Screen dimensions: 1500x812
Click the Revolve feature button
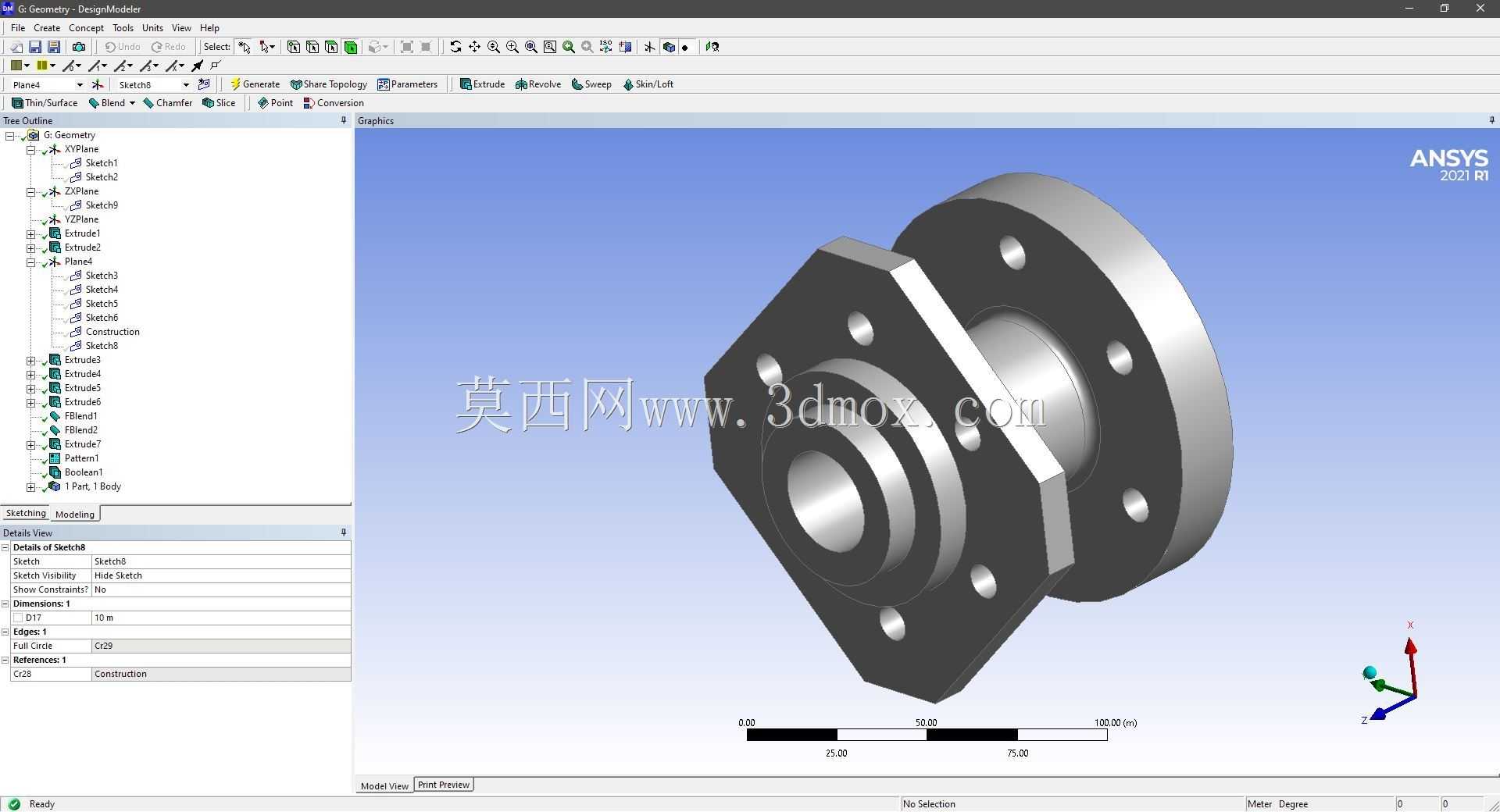(538, 84)
